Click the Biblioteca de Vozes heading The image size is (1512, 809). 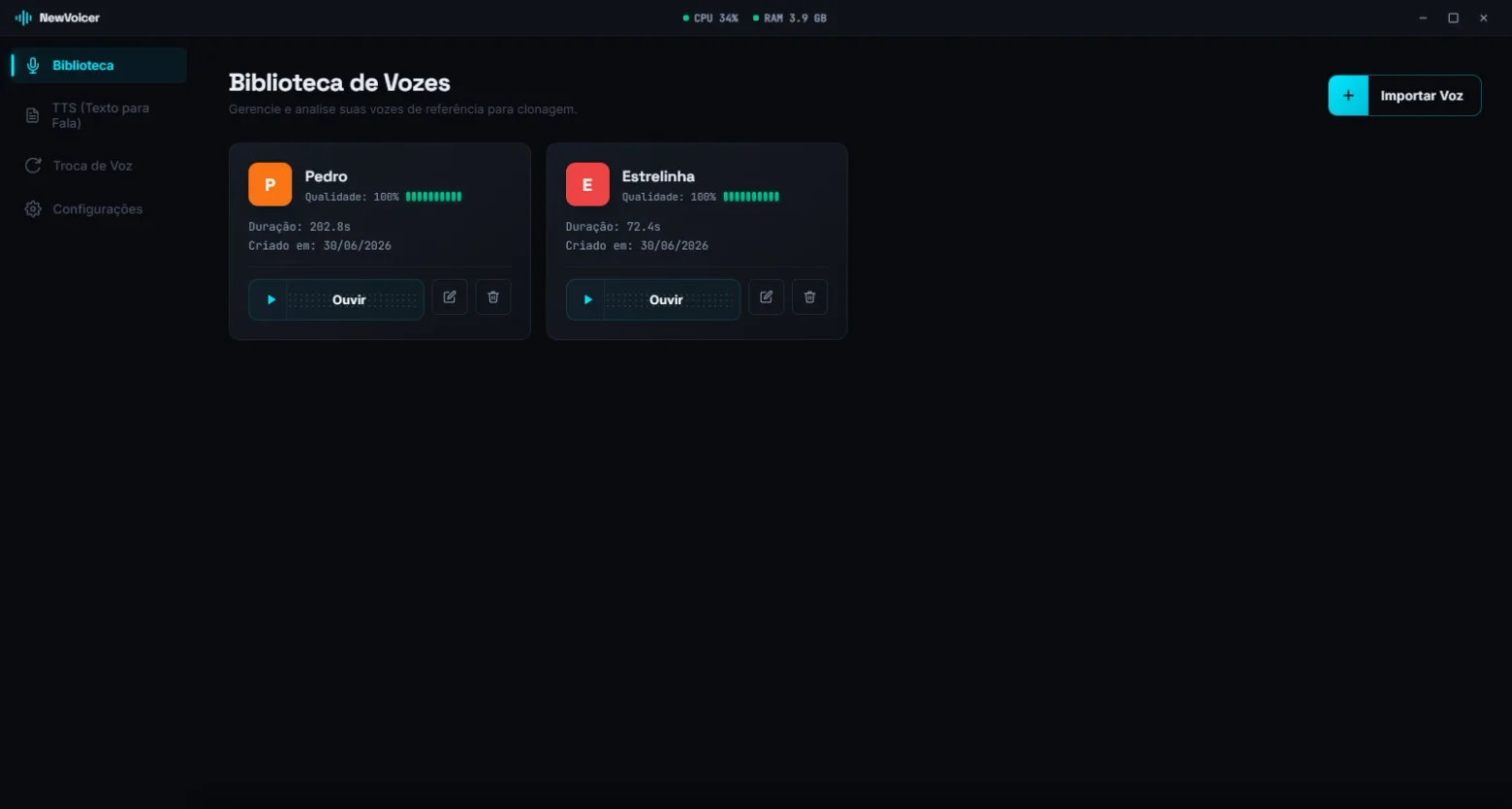[x=339, y=82]
